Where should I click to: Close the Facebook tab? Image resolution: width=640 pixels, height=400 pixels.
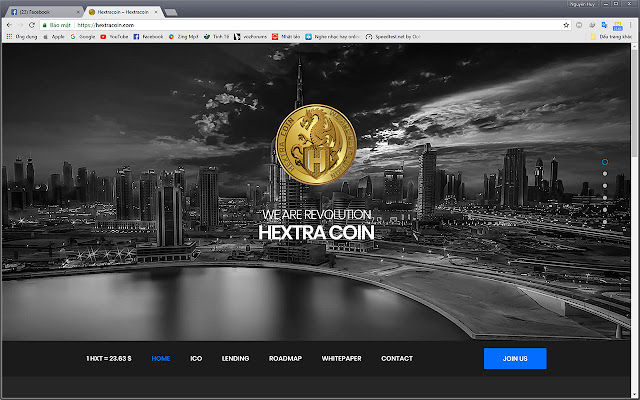pos(78,12)
